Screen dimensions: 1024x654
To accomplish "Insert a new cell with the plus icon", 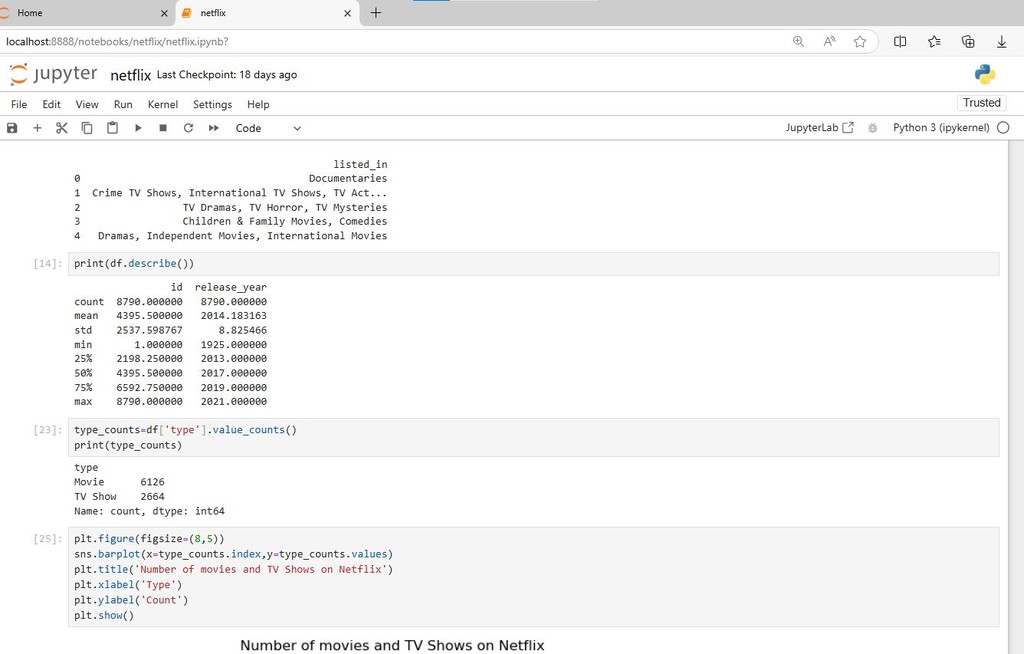I will point(37,128).
